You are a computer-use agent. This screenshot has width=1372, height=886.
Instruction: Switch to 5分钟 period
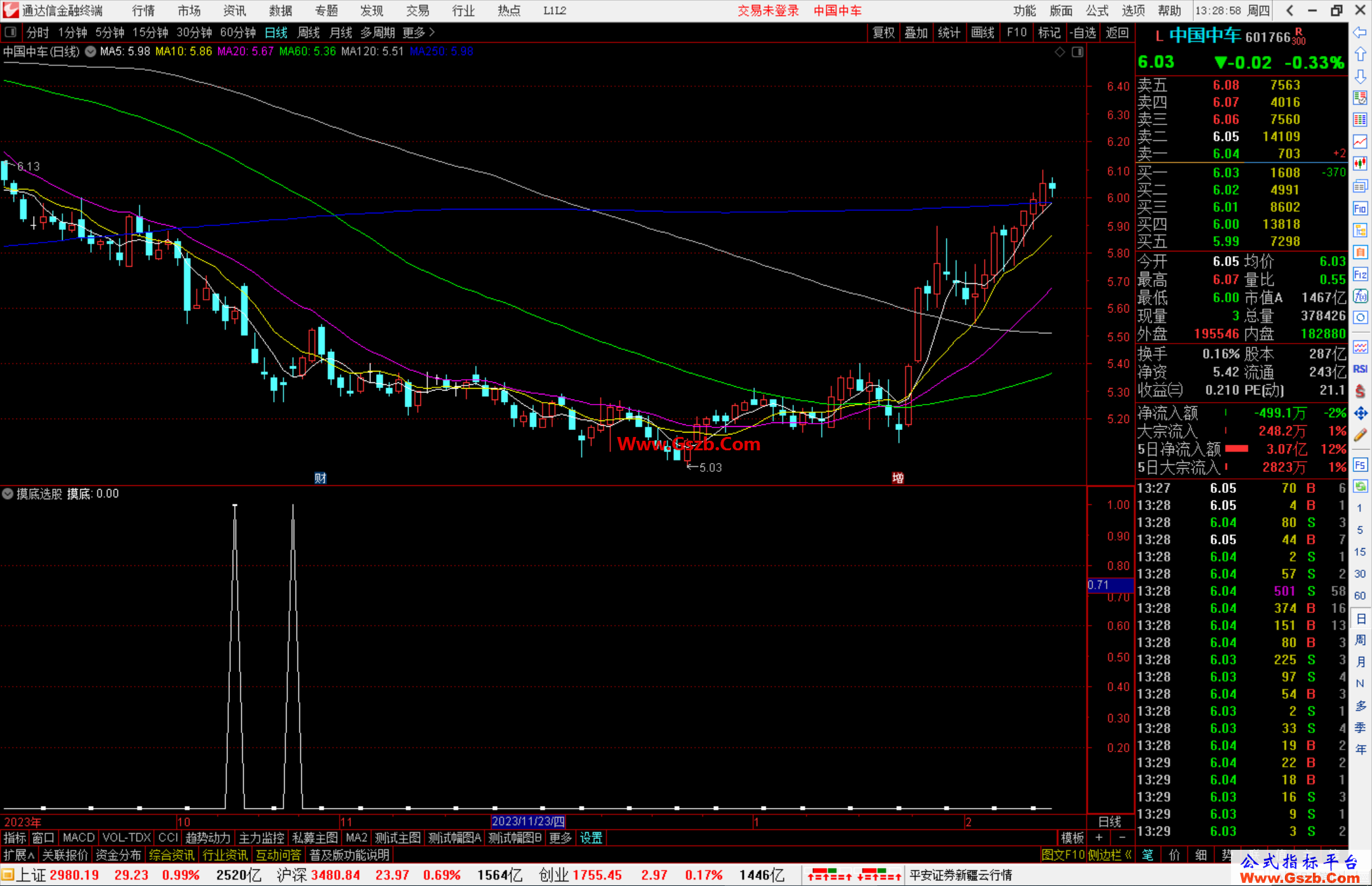pos(110,32)
